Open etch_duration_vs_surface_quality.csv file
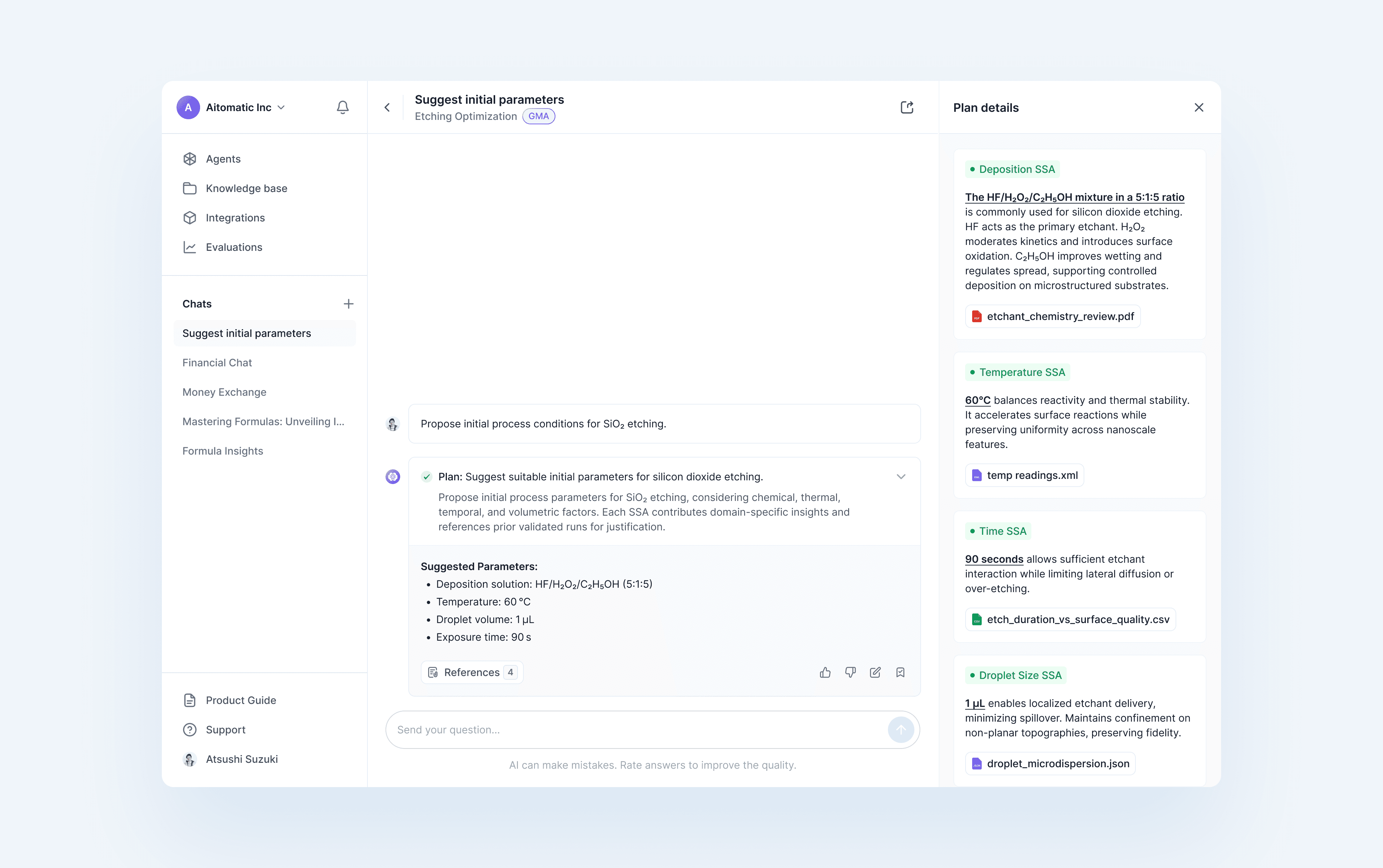This screenshot has height=868, width=1383. (1071, 619)
